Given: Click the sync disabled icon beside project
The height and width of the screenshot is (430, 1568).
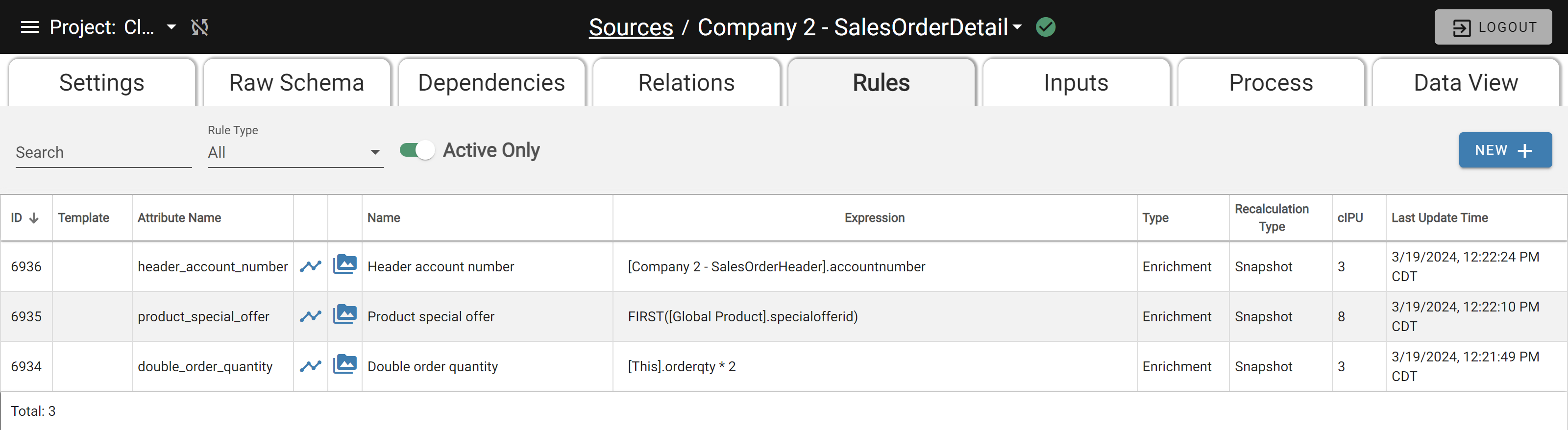Looking at the screenshot, I should pos(199,27).
